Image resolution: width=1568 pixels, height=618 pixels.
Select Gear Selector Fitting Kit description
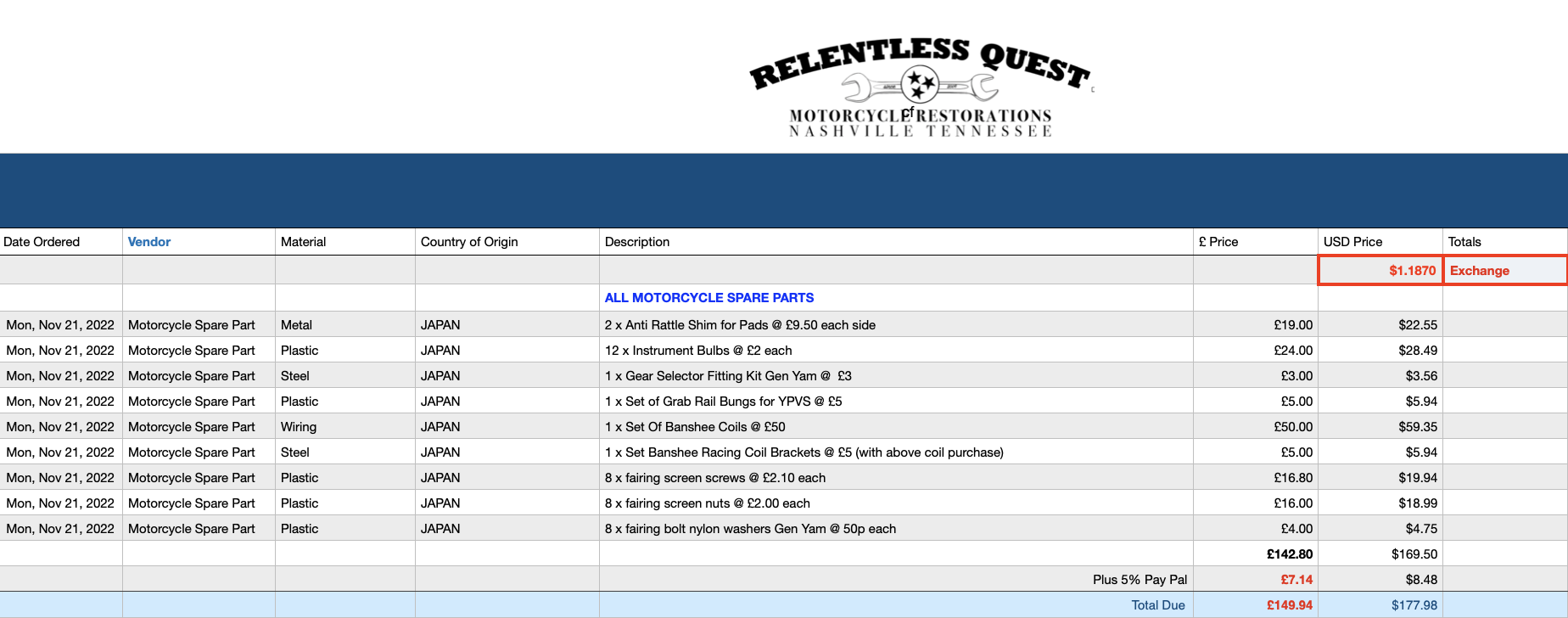pos(896,376)
